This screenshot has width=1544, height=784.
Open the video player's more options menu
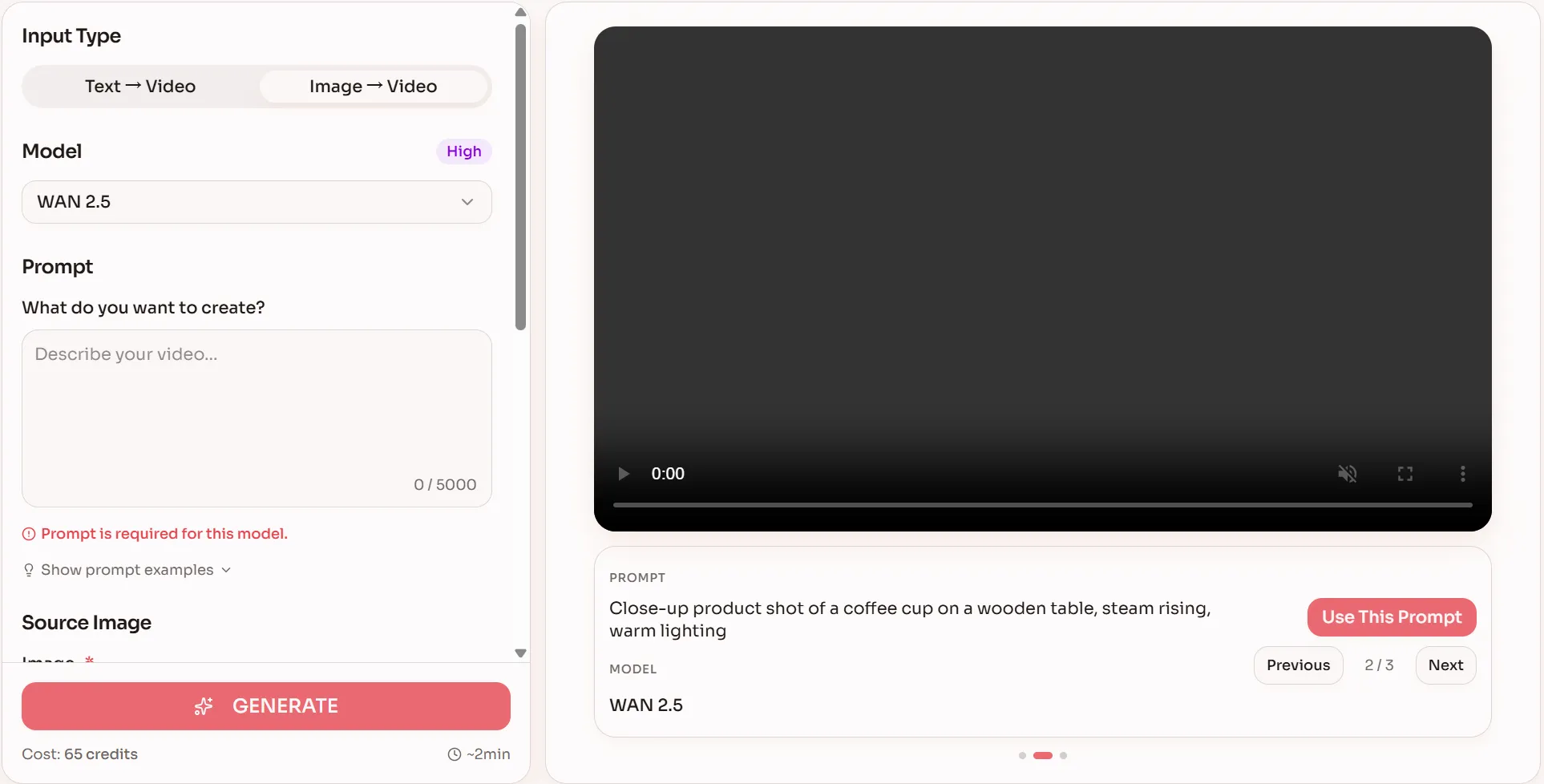coord(1462,473)
